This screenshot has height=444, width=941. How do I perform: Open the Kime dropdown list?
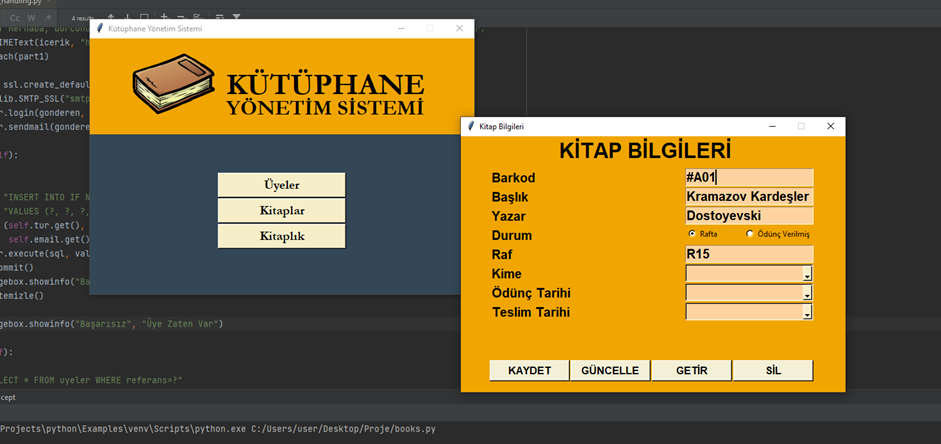tap(807, 274)
